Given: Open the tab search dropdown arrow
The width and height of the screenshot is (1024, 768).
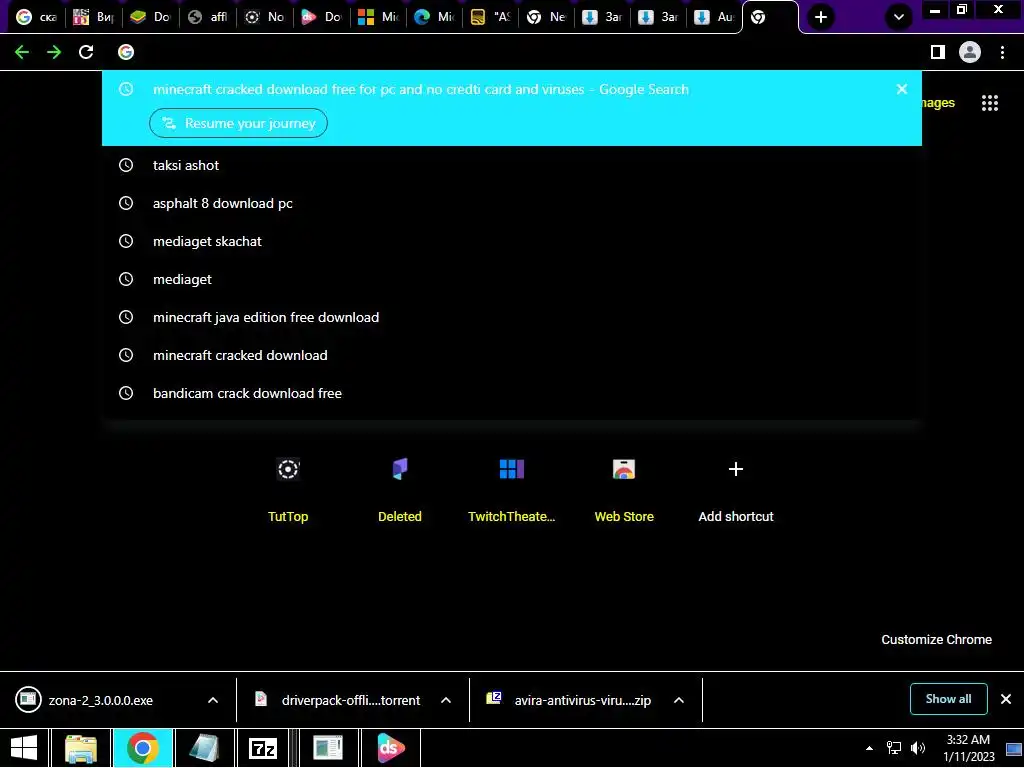Looking at the screenshot, I should point(899,17).
